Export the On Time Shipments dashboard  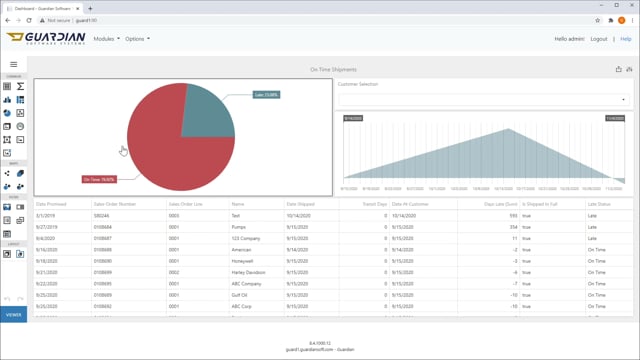pos(618,69)
